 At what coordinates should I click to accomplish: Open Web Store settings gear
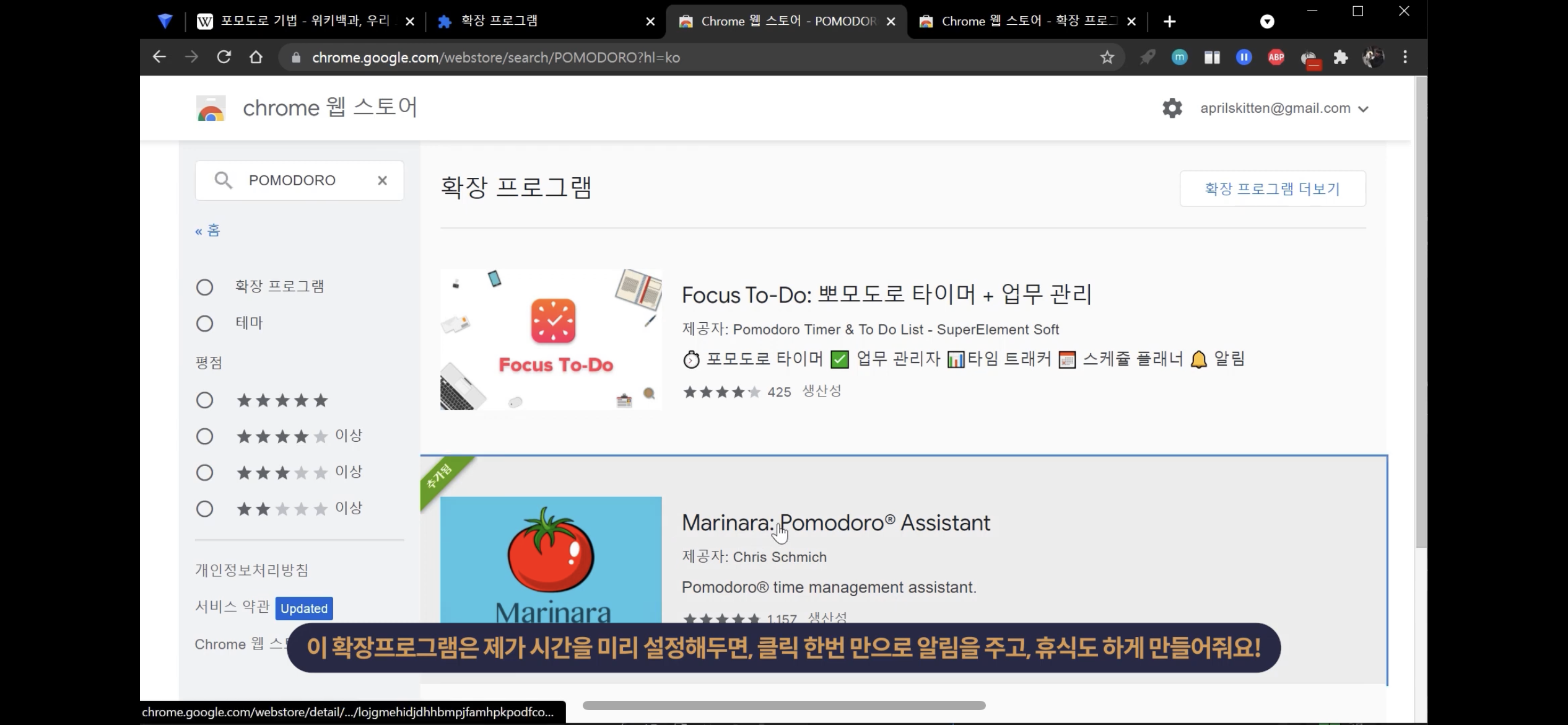[1172, 108]
